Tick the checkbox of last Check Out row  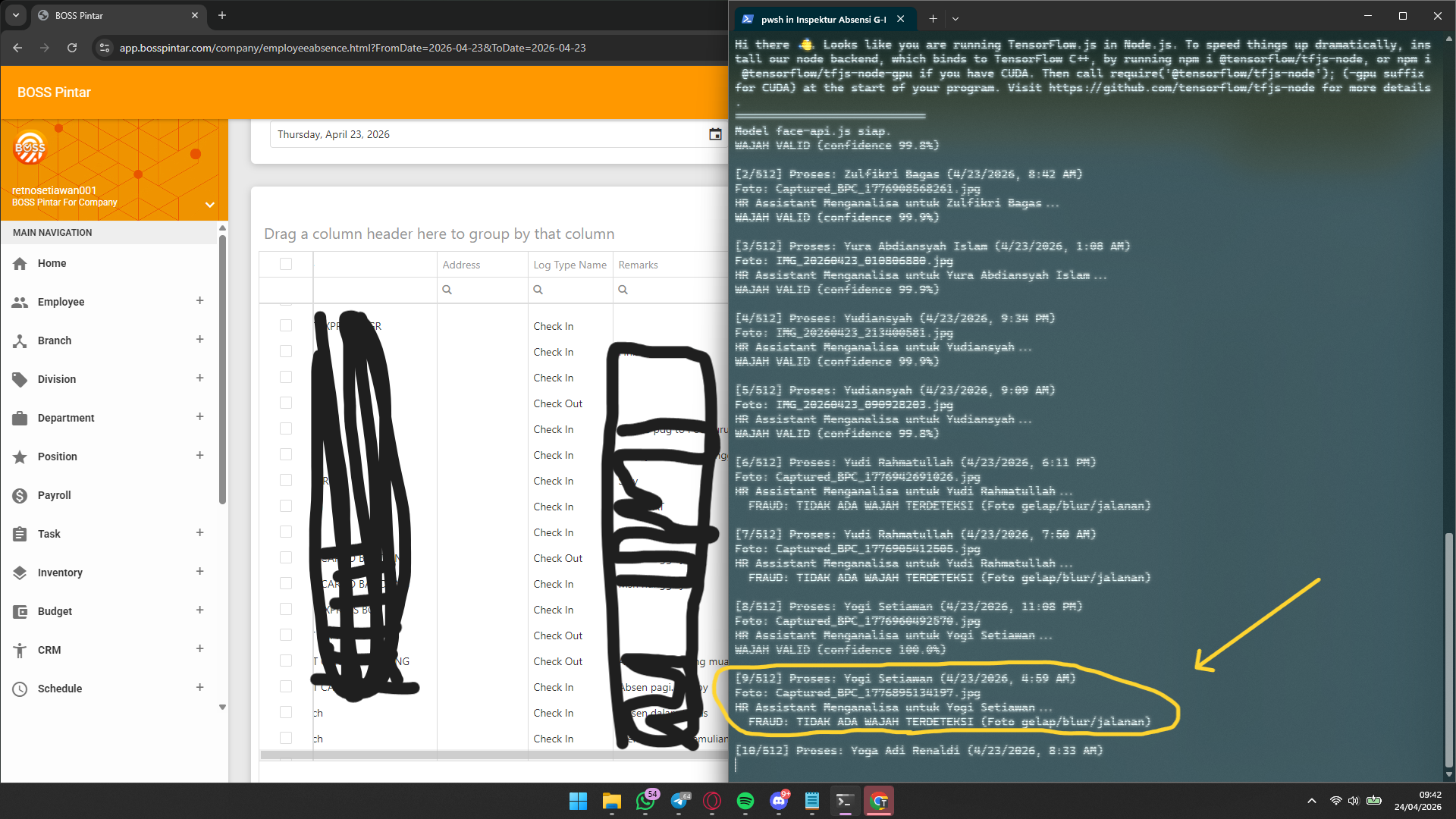point(286,661)
